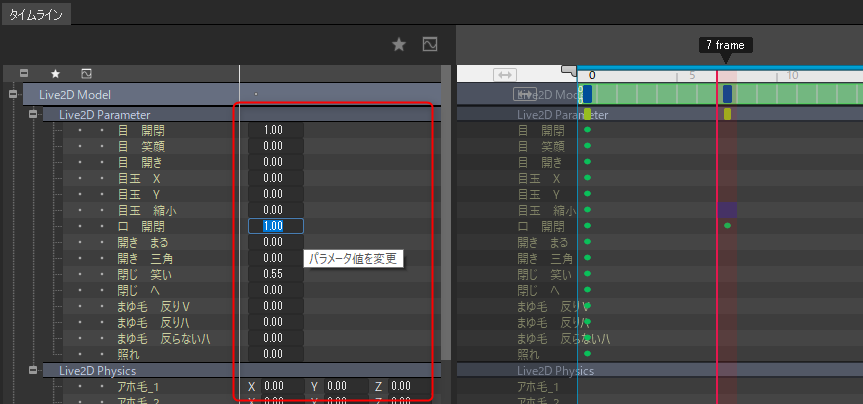Switch to the タイムライン tab
The image size is (863, 404).
[x=36, y=15]
